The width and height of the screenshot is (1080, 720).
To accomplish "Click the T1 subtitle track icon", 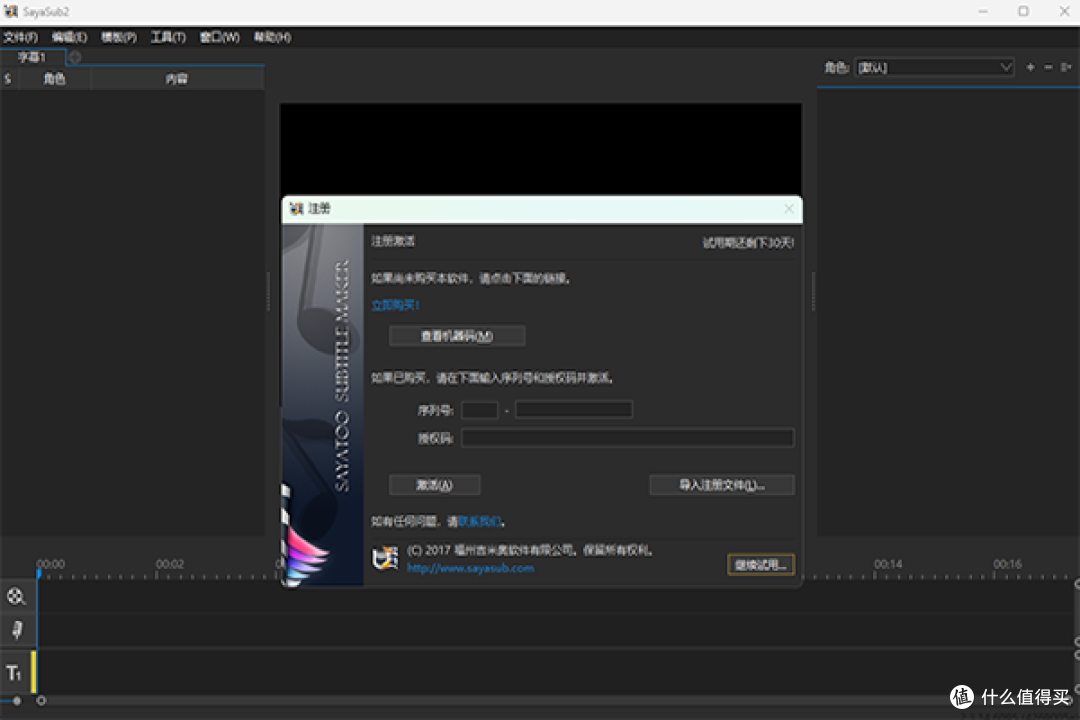I will click(14, 673).
